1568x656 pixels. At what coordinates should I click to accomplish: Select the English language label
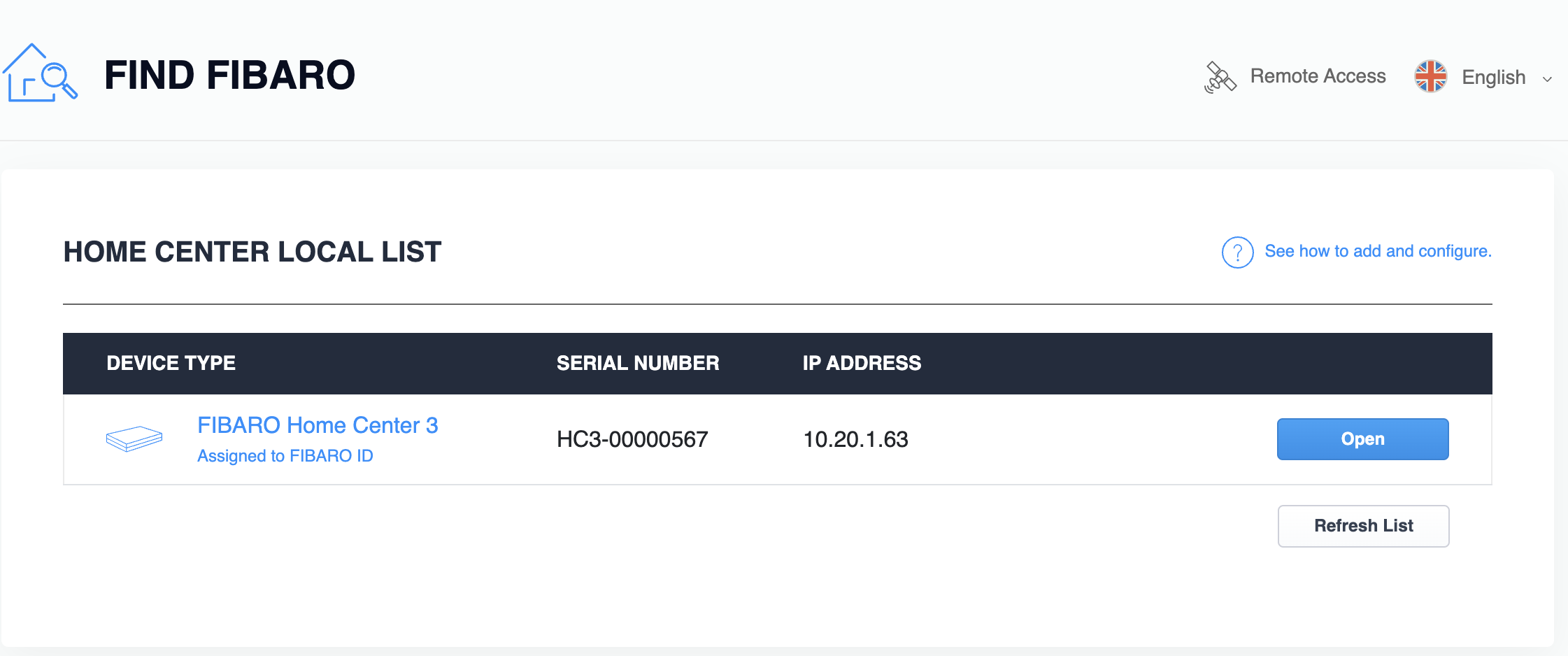[1493, 77]
